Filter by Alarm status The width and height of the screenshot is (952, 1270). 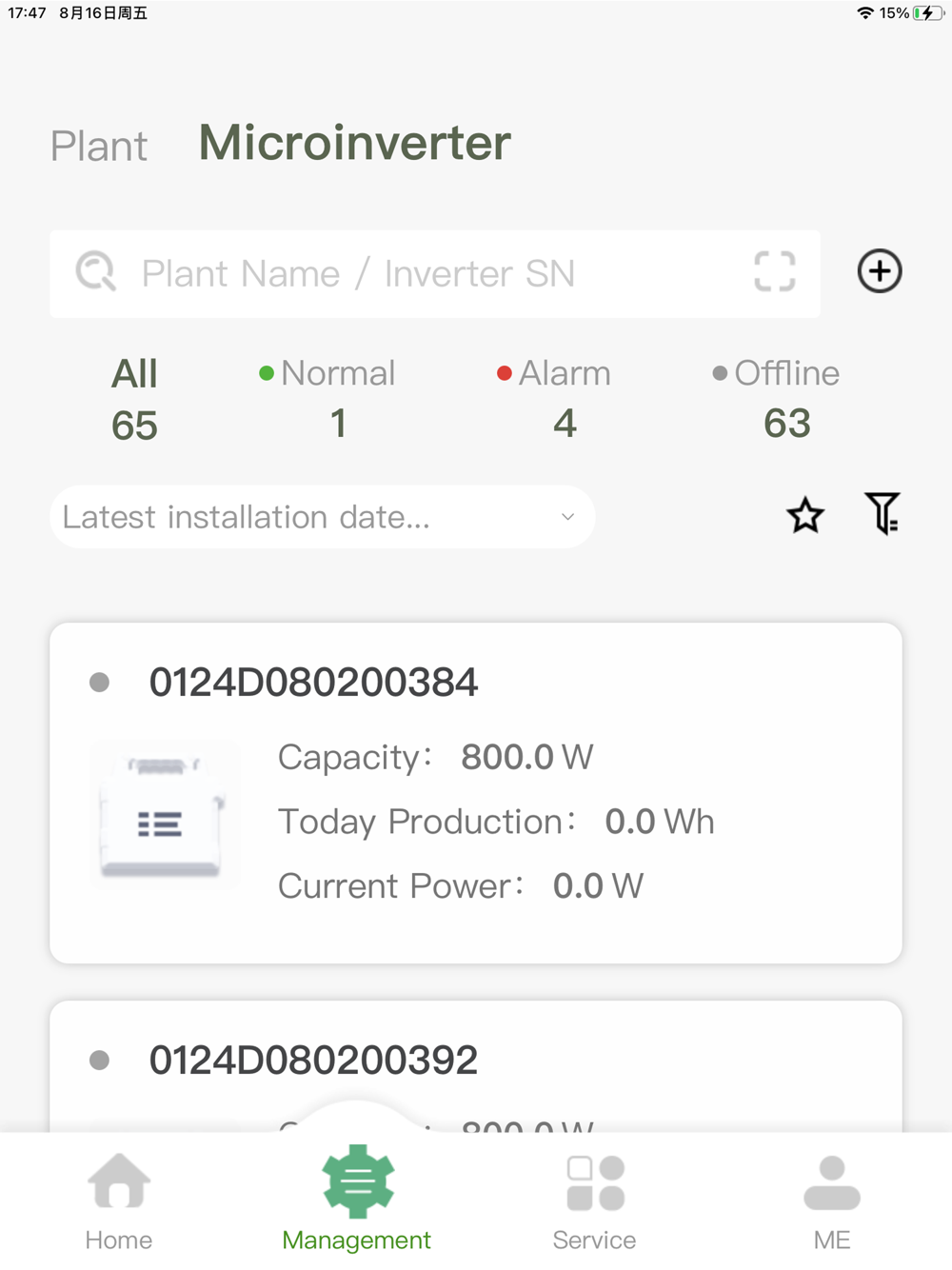pyautogui.click(x=555, y=399)
